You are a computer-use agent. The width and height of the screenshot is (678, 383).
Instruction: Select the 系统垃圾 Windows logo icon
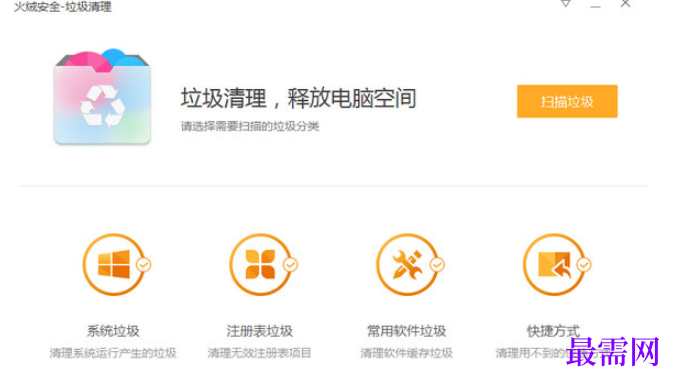coord(113,265)
